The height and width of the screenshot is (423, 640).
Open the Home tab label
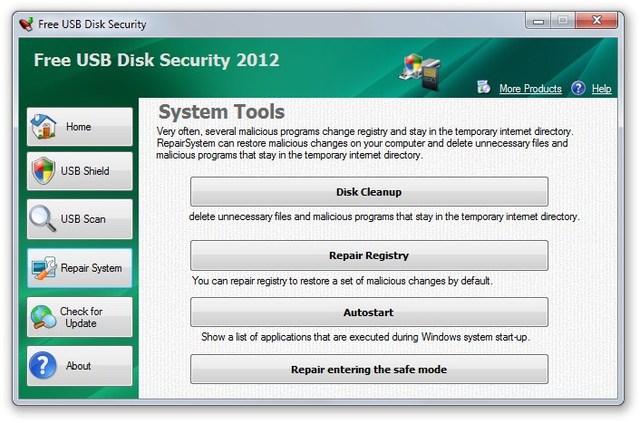78,127
